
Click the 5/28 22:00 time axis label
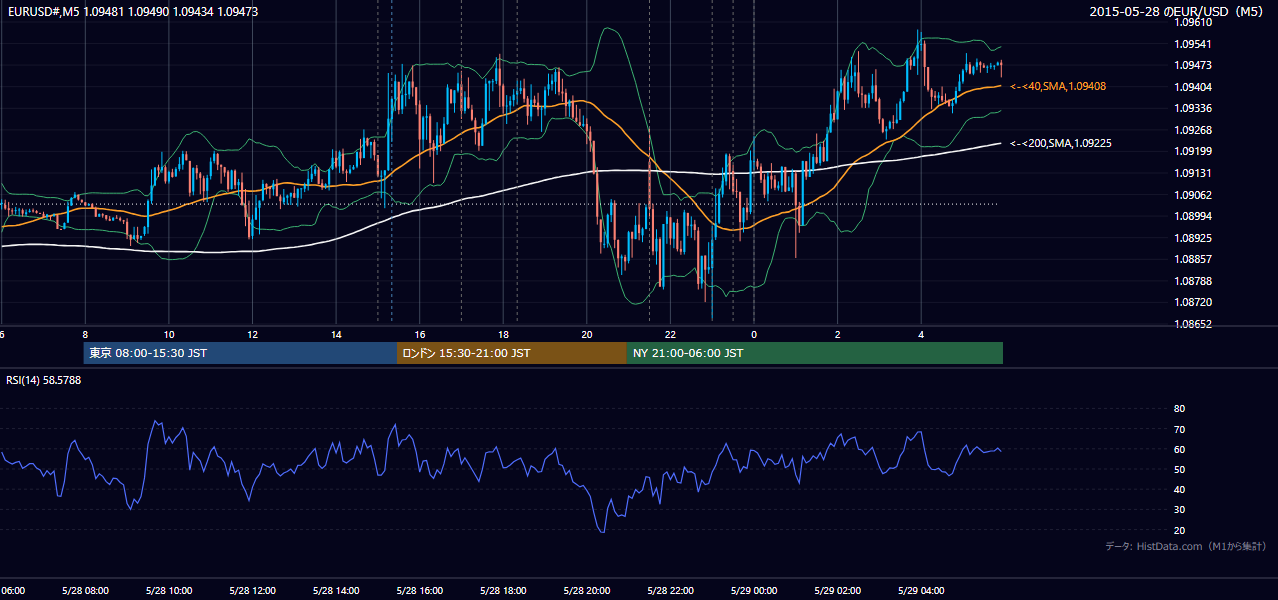671,591
